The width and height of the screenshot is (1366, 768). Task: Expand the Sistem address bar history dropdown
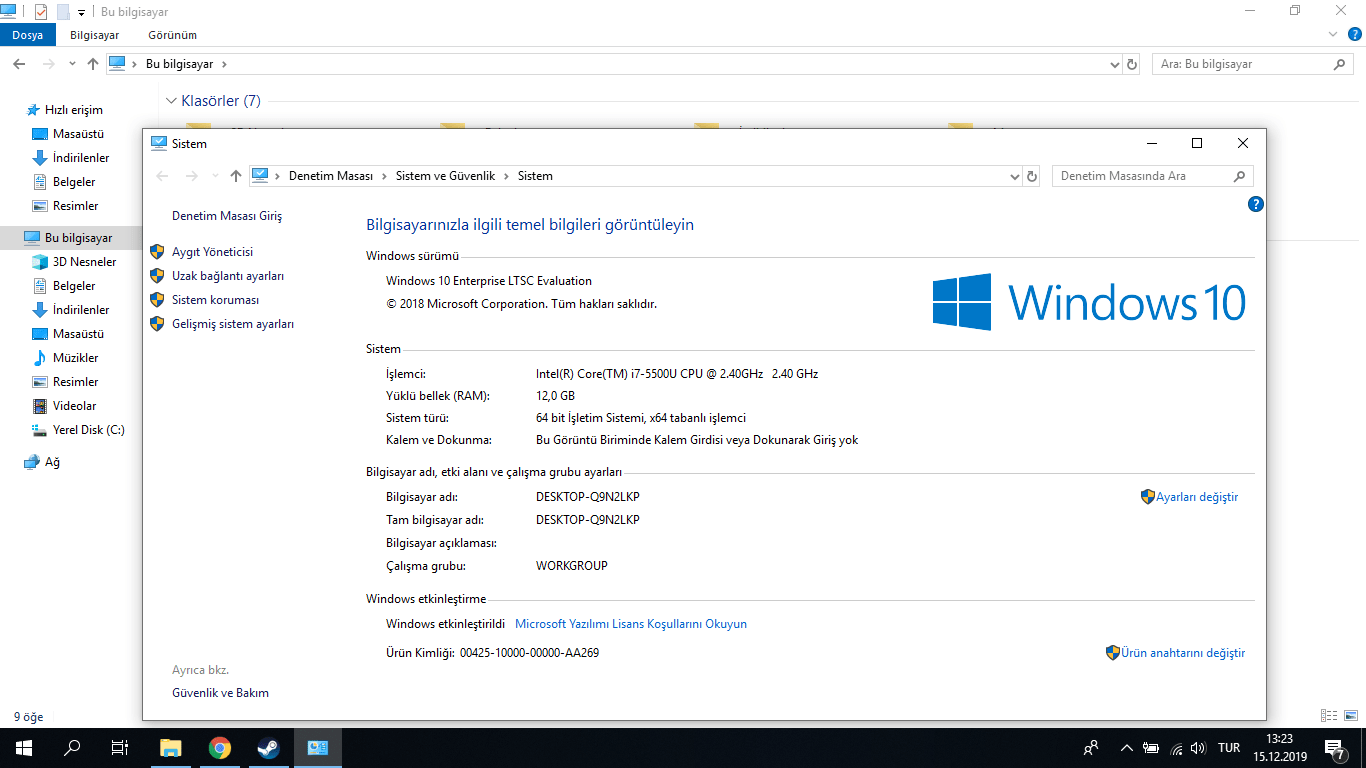pos(1015,176)
